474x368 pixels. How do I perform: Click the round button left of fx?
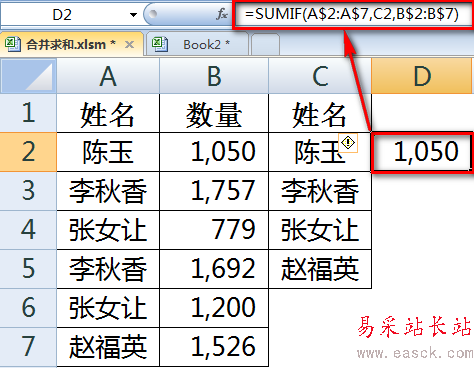tap(153, 14)
